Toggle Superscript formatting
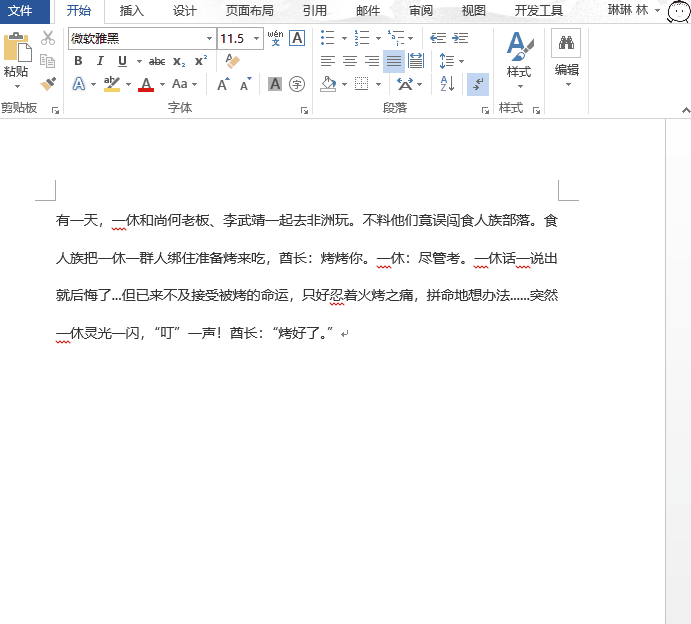This screenshot has width=691, height=624. (x=201, y=61)
